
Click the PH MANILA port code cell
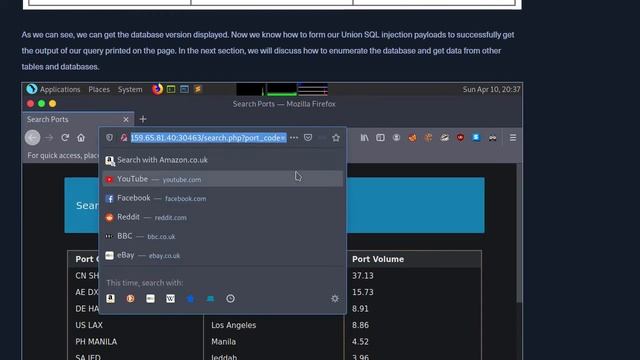pyautogui.click(x=96, y=342)
